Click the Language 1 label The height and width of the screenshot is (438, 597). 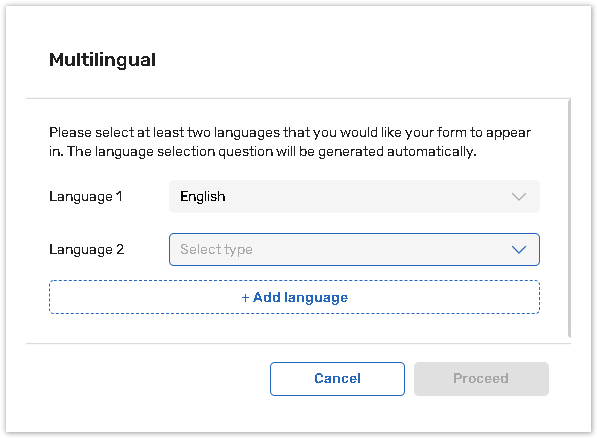86,197
